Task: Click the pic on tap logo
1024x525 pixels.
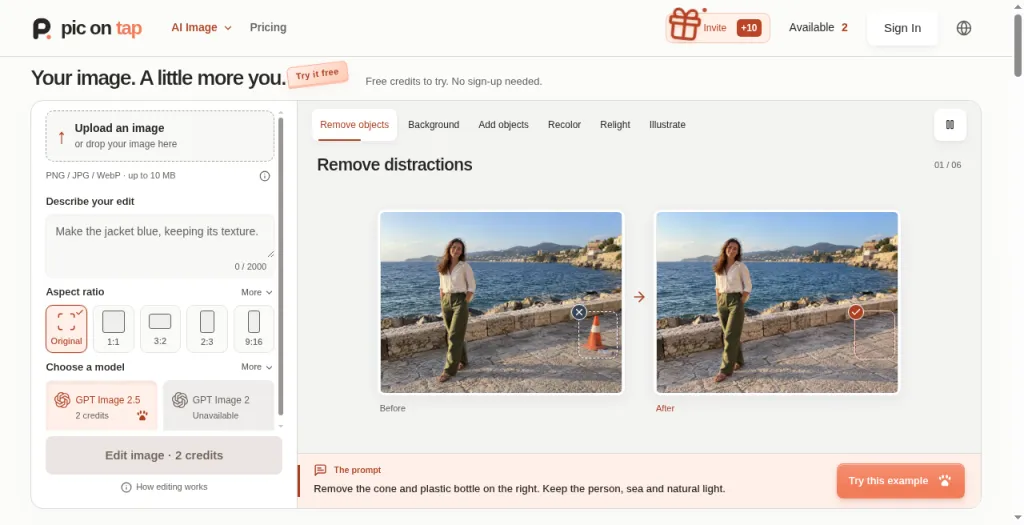Action: coord(87,28)
